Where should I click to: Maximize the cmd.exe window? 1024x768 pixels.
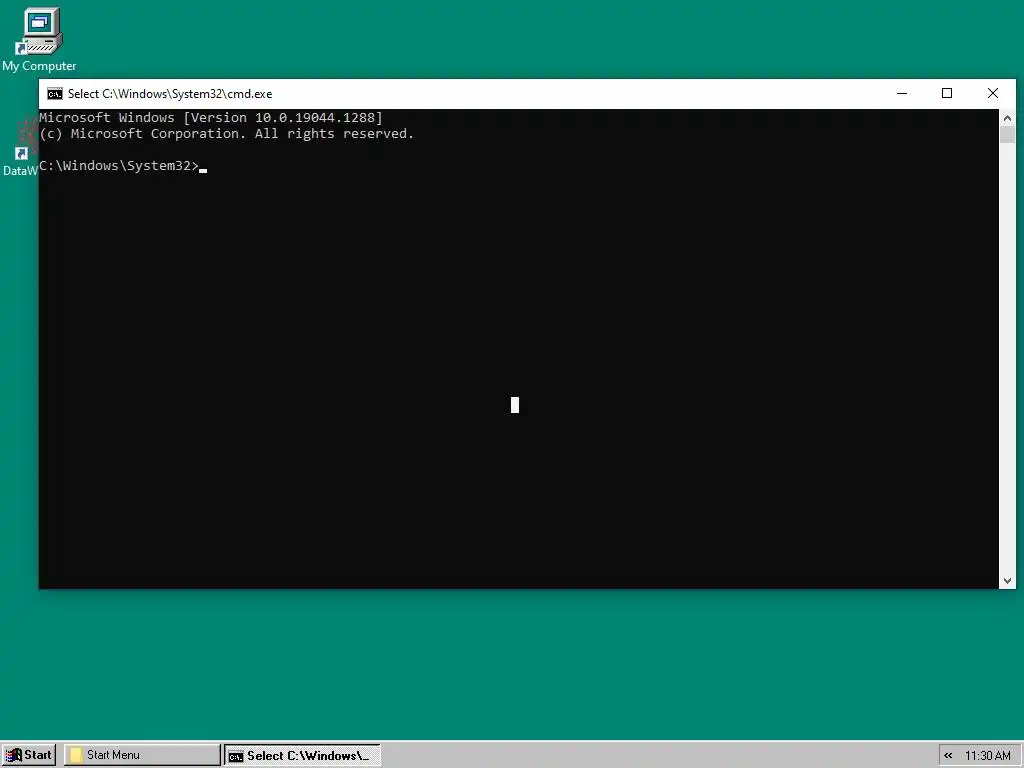pyautogui.click(x=947, y=93)
